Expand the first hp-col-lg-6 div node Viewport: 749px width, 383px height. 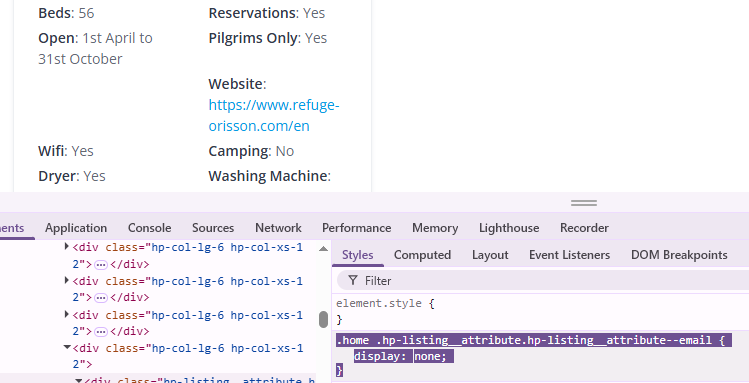(x=66, y=247)
